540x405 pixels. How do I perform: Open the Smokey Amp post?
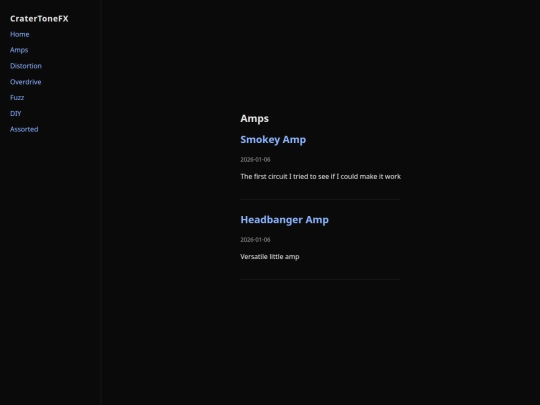pos(273,139)
